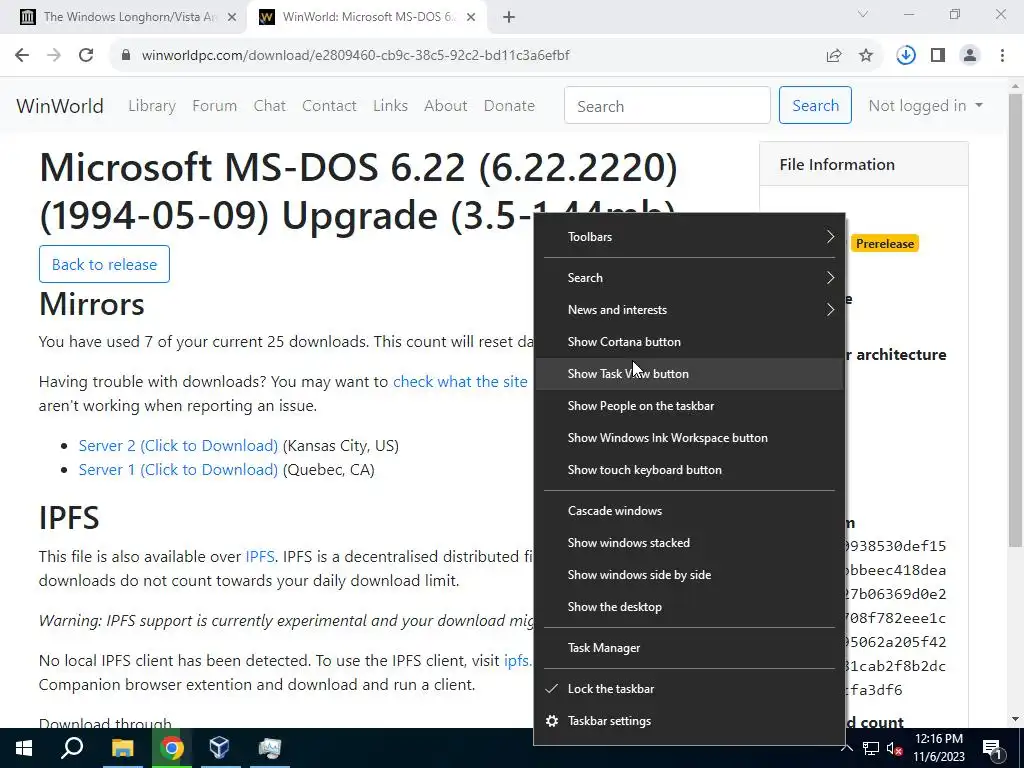1024x768 pixels.
Task: Toggle Show Windows Ink Workspace button
Action: [690, 438]
